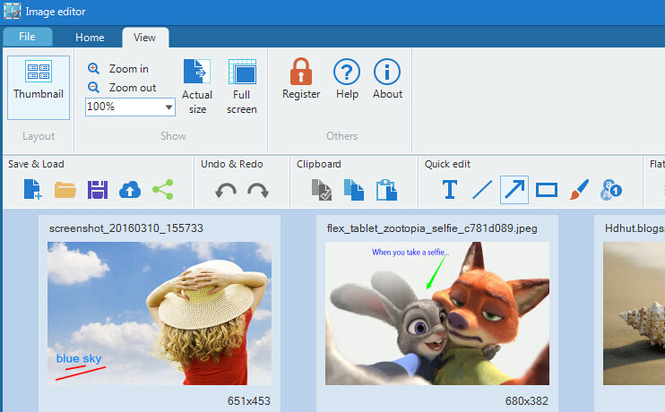Select the Brush tool
The width and height of the screenshot is (665, 412).
point(579,189)
